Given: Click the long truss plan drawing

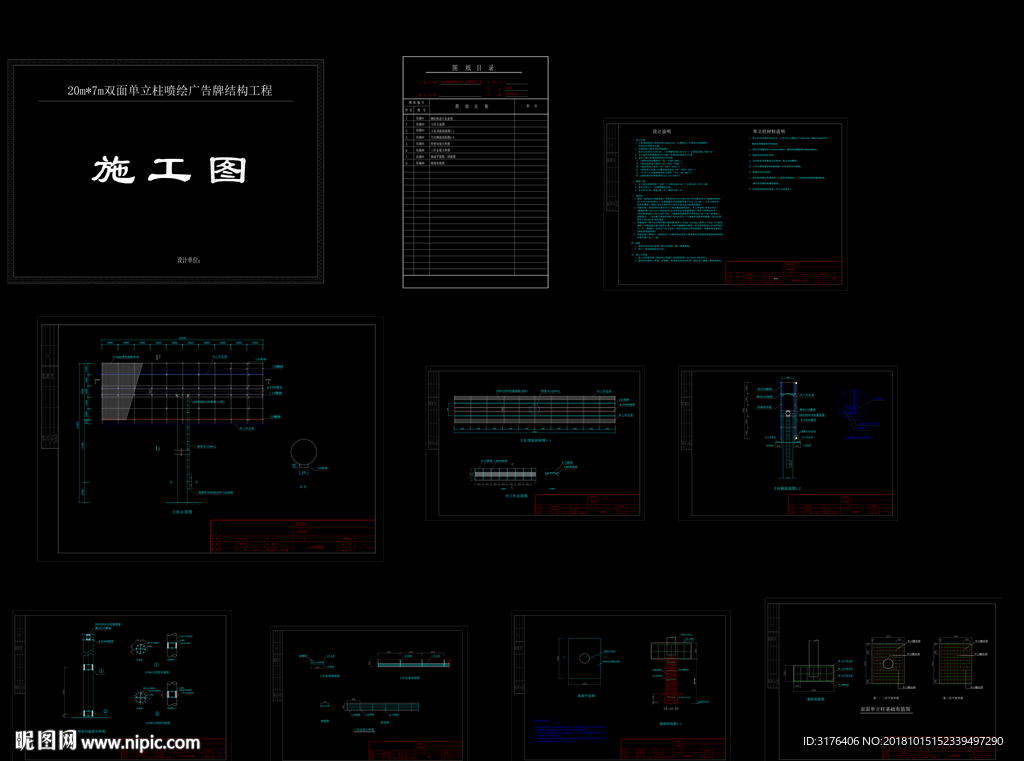Looking at the screenshot, I should (x=534, y=409).
